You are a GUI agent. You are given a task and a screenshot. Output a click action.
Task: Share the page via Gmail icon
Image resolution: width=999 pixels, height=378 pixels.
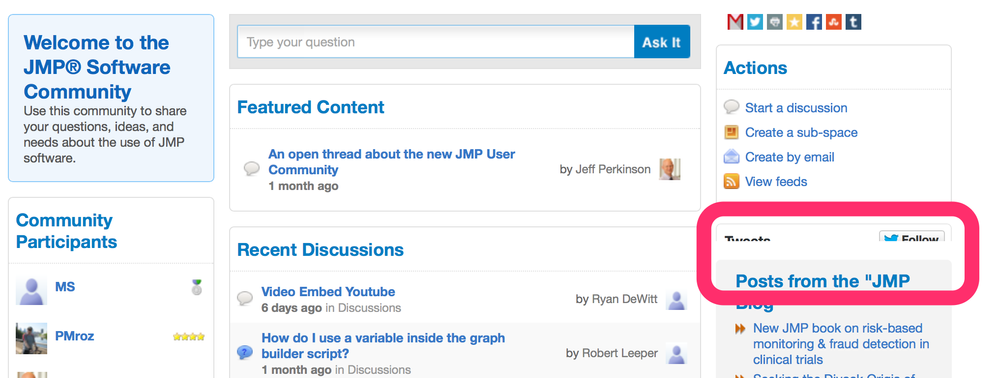pos(735,22)
